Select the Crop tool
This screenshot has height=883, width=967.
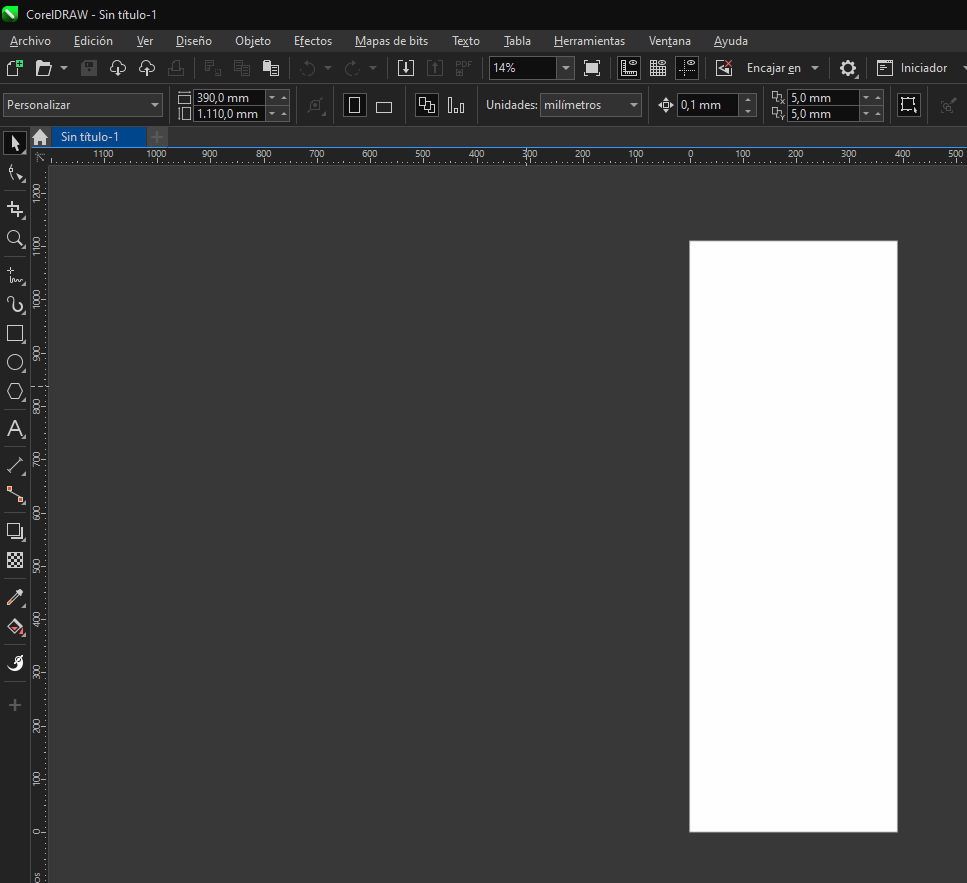click(x=15, y=209)
